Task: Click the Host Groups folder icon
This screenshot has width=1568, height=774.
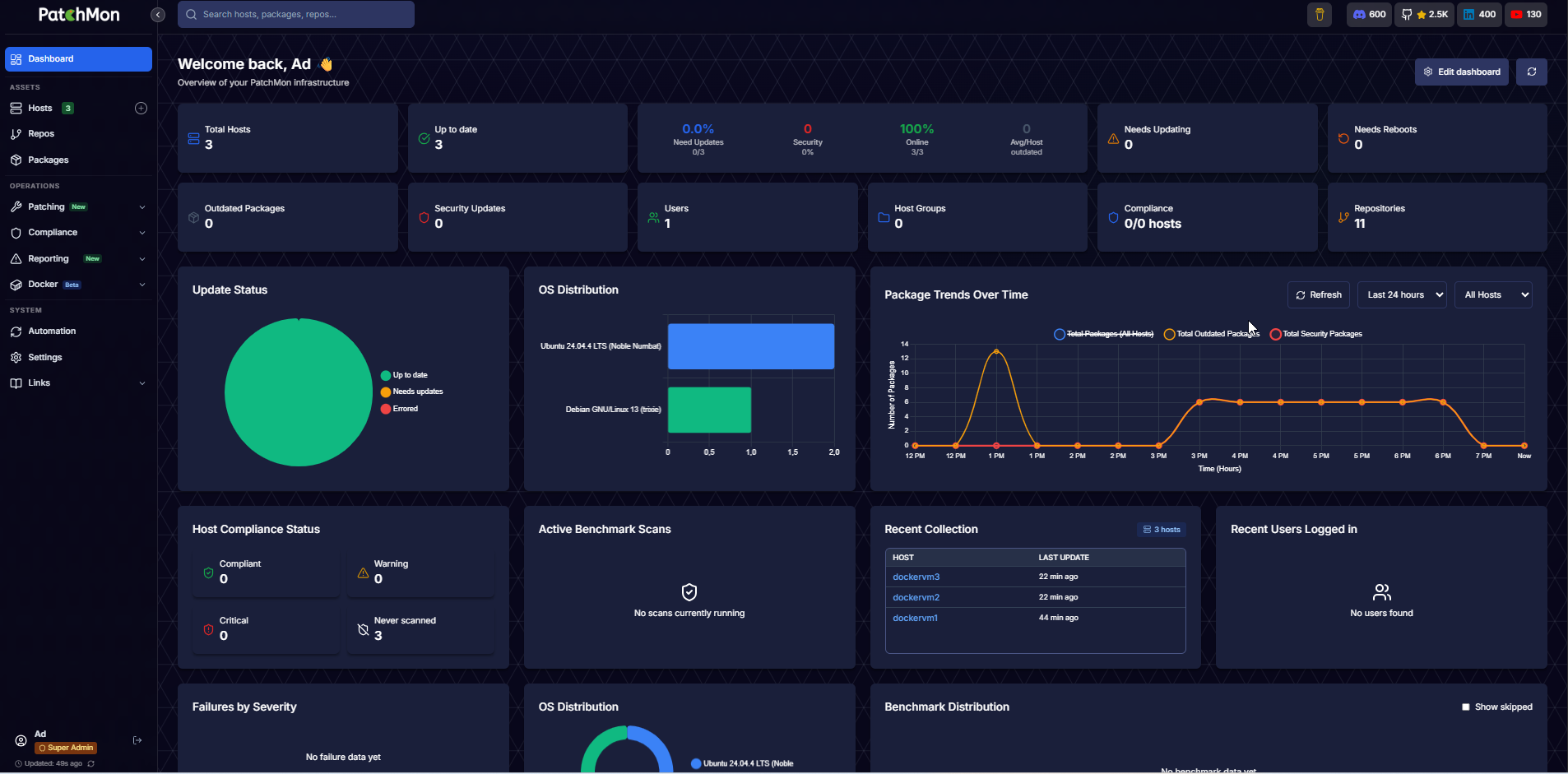Action: click(884, 217)
